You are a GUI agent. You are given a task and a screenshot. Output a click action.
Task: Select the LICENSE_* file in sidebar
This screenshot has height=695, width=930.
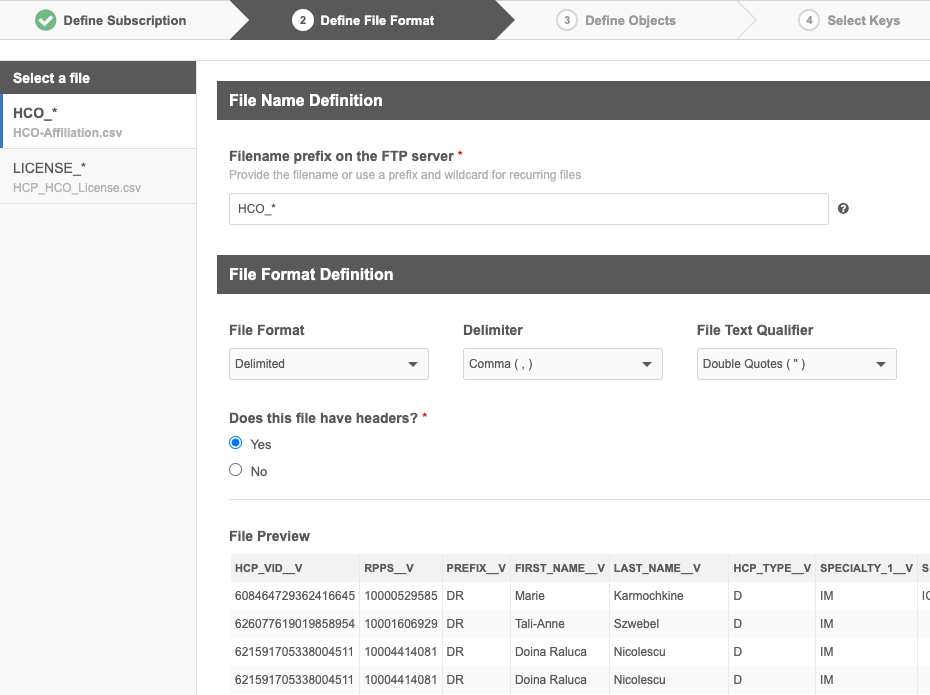pyautogui.click(x=98, y=176)
